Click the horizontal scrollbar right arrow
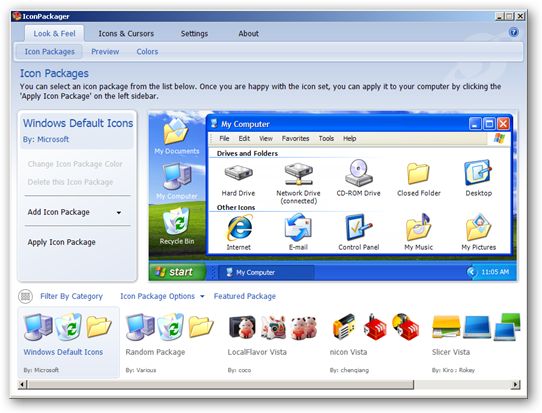 (516, 384)
